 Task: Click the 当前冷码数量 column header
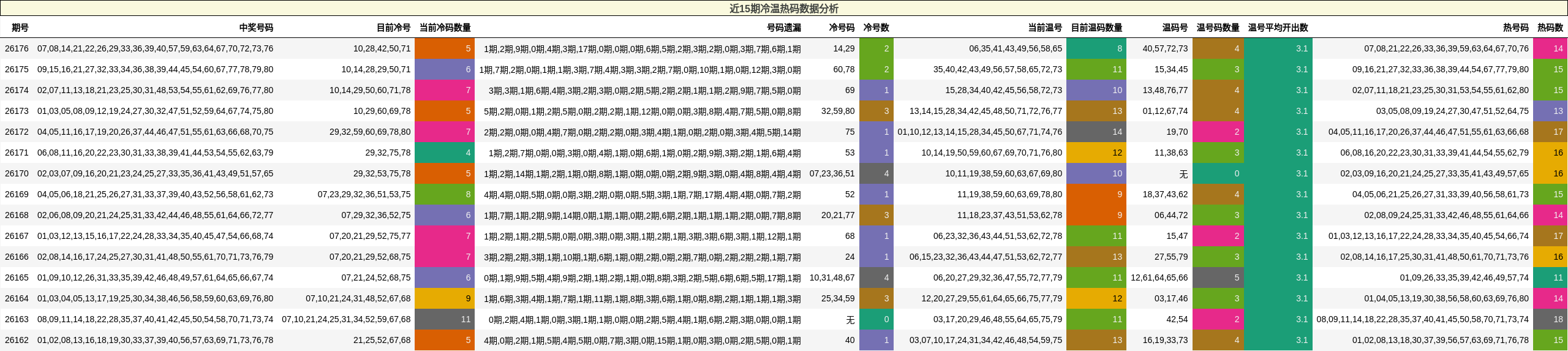[x=445, y=28]
